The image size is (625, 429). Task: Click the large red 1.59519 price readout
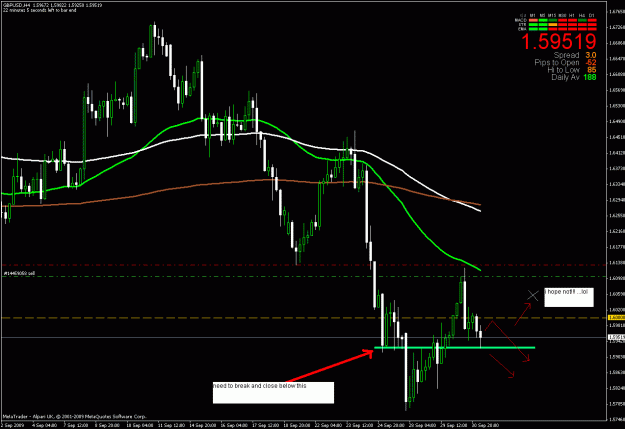tap(558, 42)
